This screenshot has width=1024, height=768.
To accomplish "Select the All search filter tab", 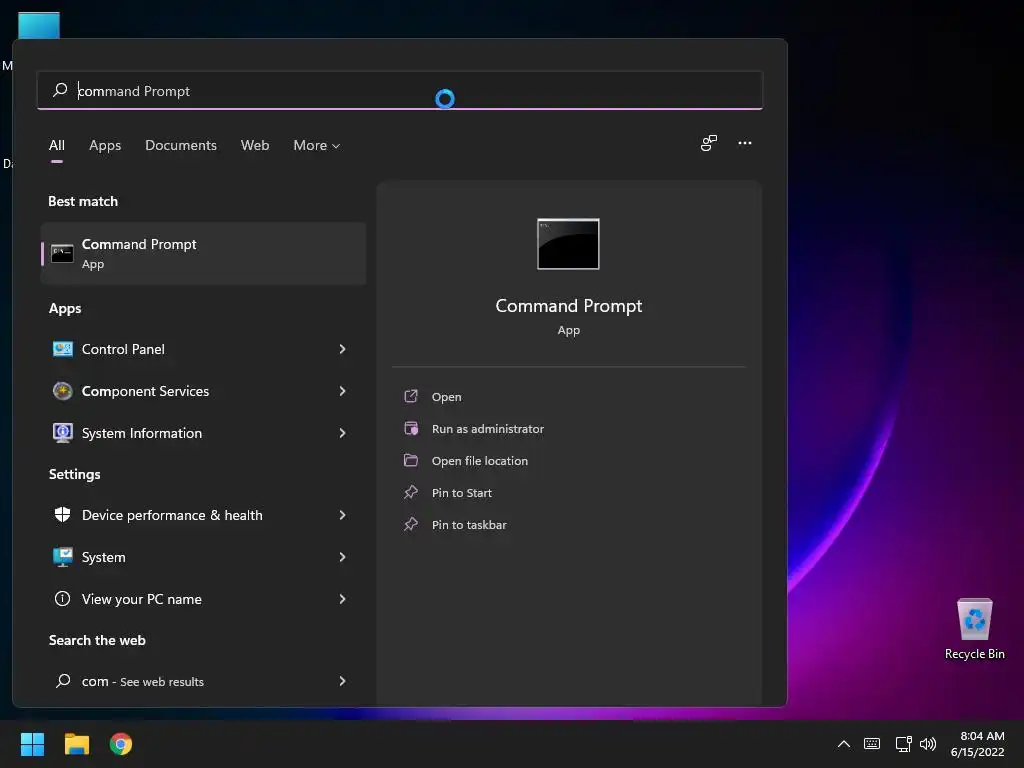I will [57, 145].
